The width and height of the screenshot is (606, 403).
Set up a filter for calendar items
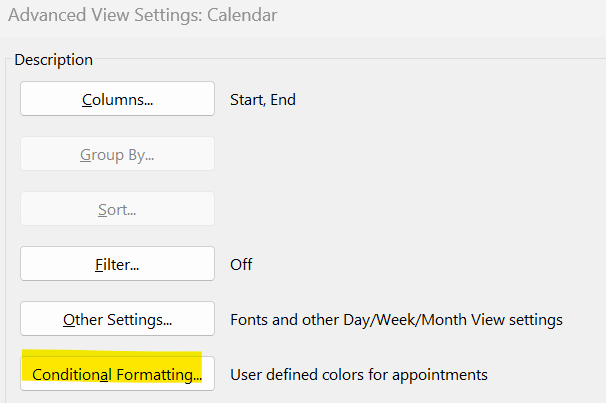[117, 264]
